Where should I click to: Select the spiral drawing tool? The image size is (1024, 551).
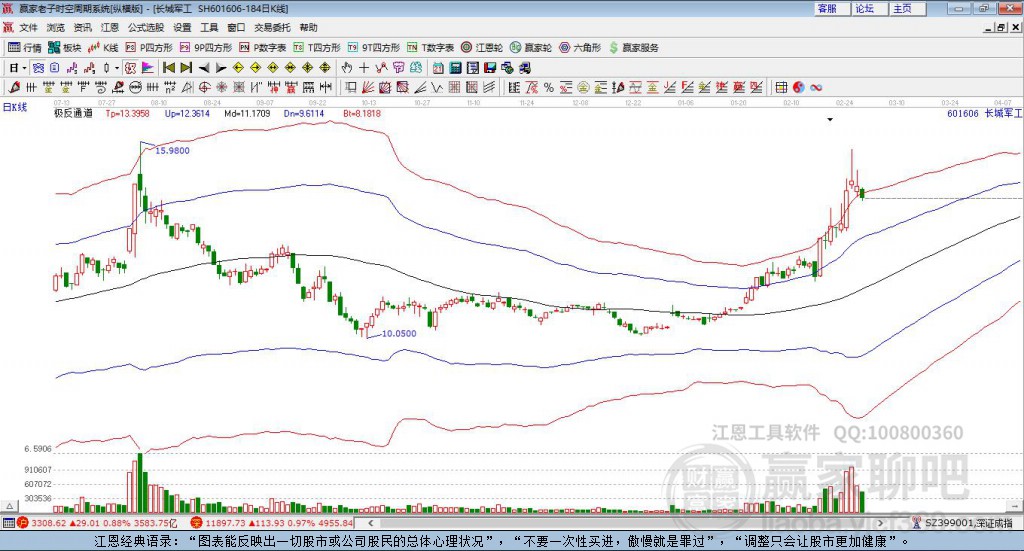[x=101, y=87]
